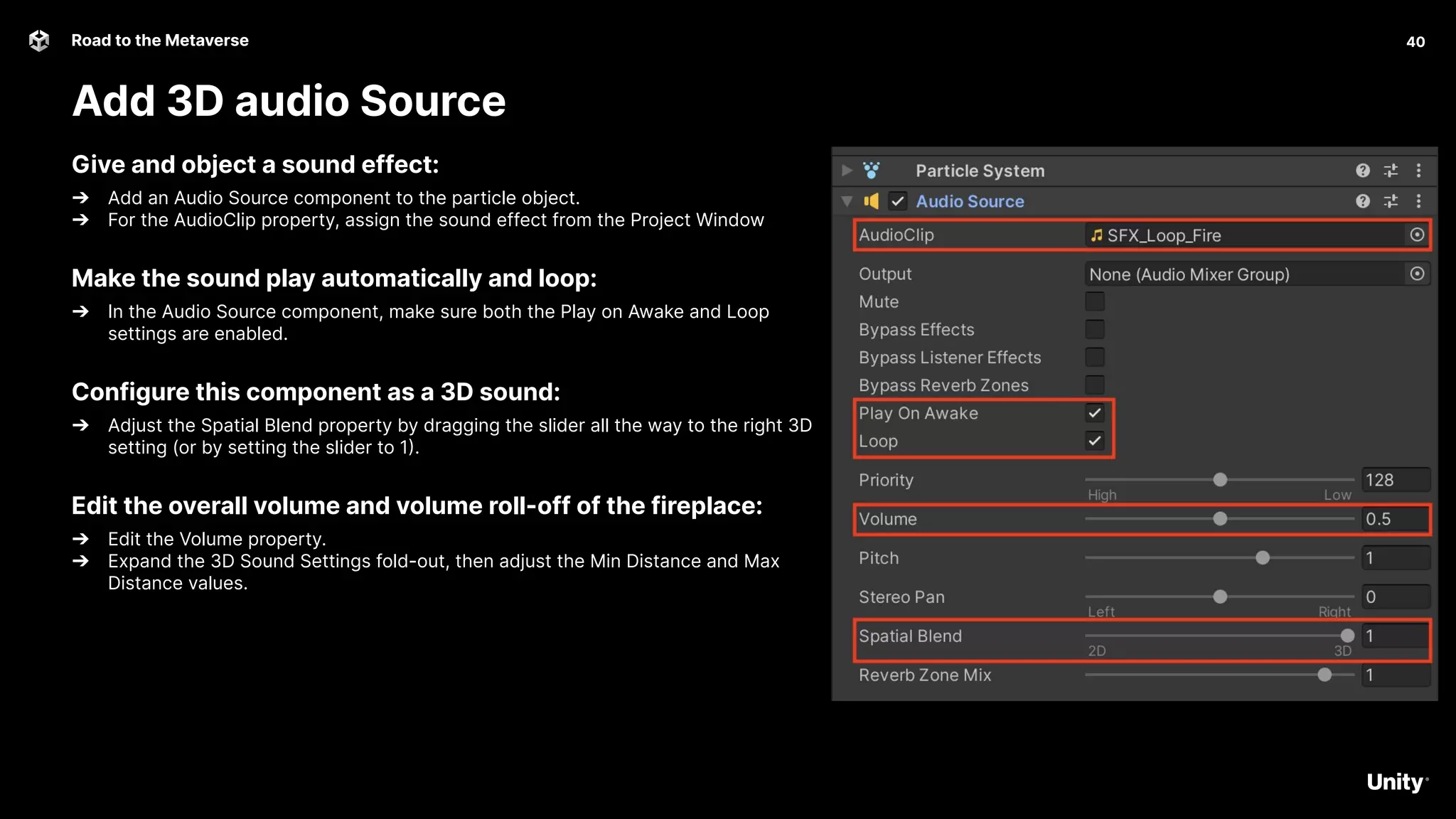Viewport: 1456px width, 819px height.
Task: Enable Bypass Listener Effects checkbox
Action: pos(1095,357)
